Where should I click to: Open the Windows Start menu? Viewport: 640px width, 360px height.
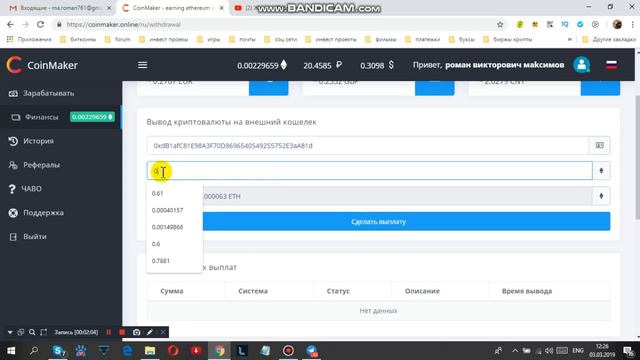coord(11,351)
